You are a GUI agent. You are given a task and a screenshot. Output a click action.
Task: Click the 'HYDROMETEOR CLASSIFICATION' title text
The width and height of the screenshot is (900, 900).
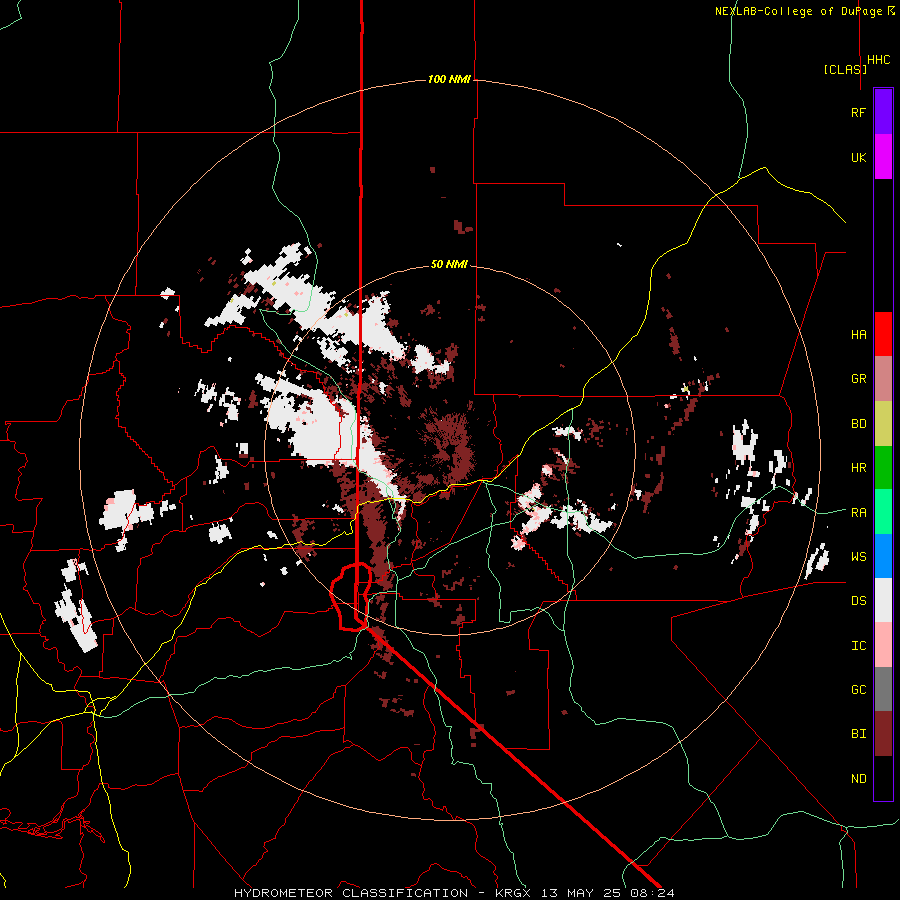click(351, 893)
